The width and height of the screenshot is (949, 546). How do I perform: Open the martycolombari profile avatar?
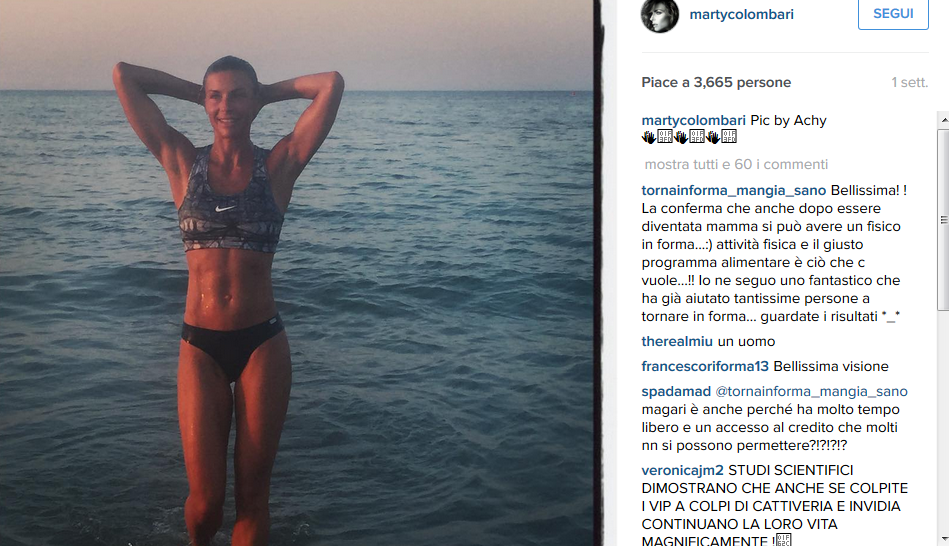660,15
